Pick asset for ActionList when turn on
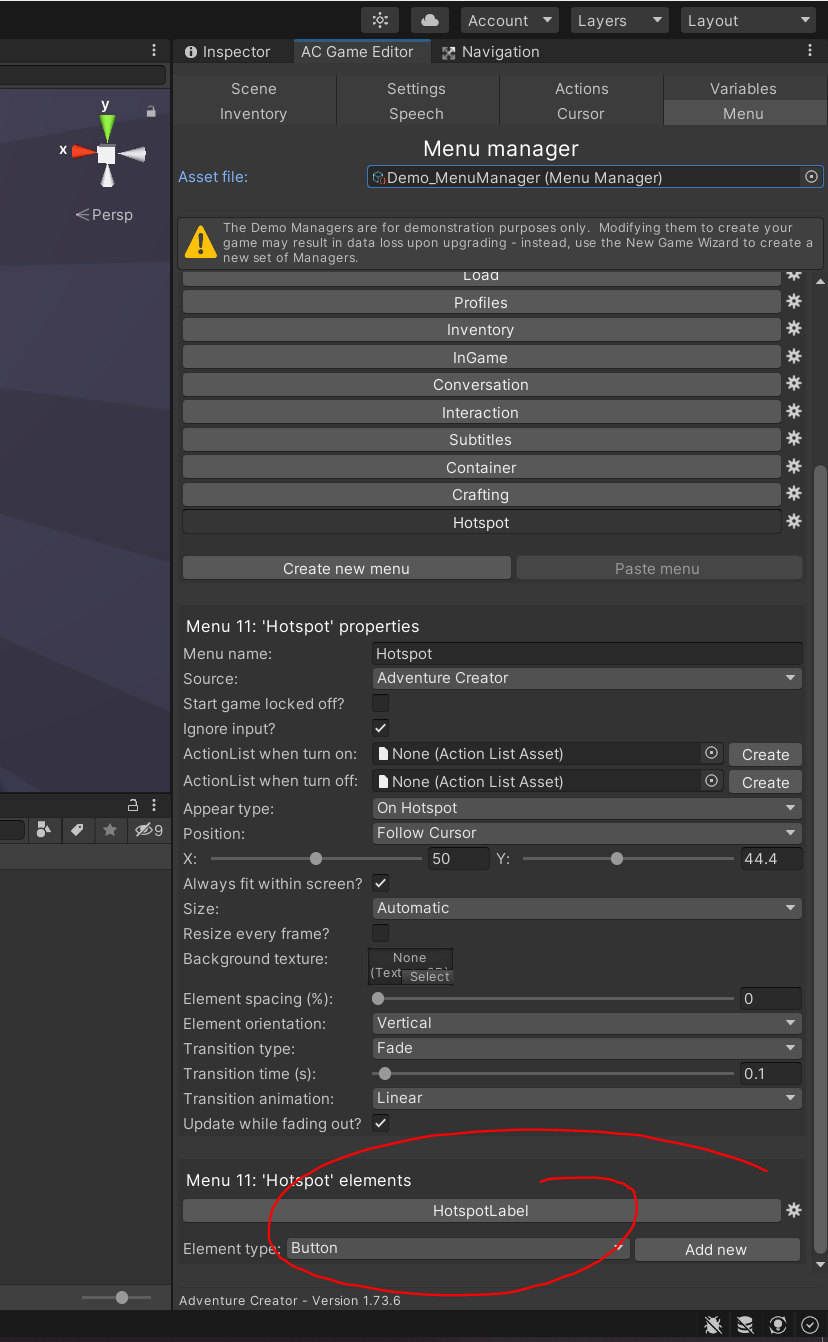 [x=712, y=753]
